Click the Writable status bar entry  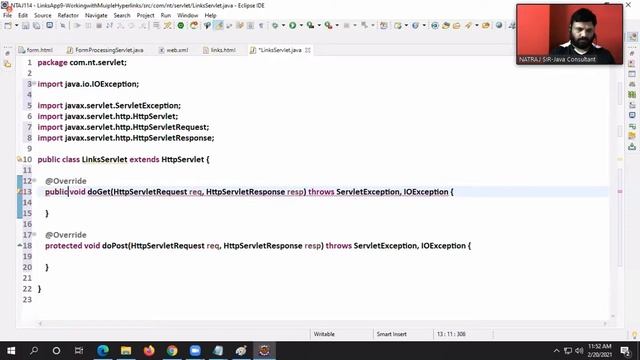click(324, 334)
